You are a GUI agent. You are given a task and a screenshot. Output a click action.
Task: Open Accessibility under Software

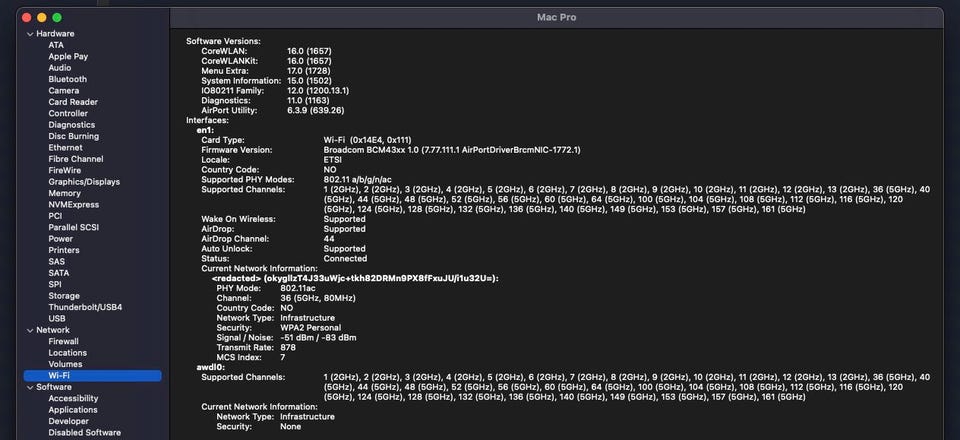pyautogui.click(x=73, y=398)
